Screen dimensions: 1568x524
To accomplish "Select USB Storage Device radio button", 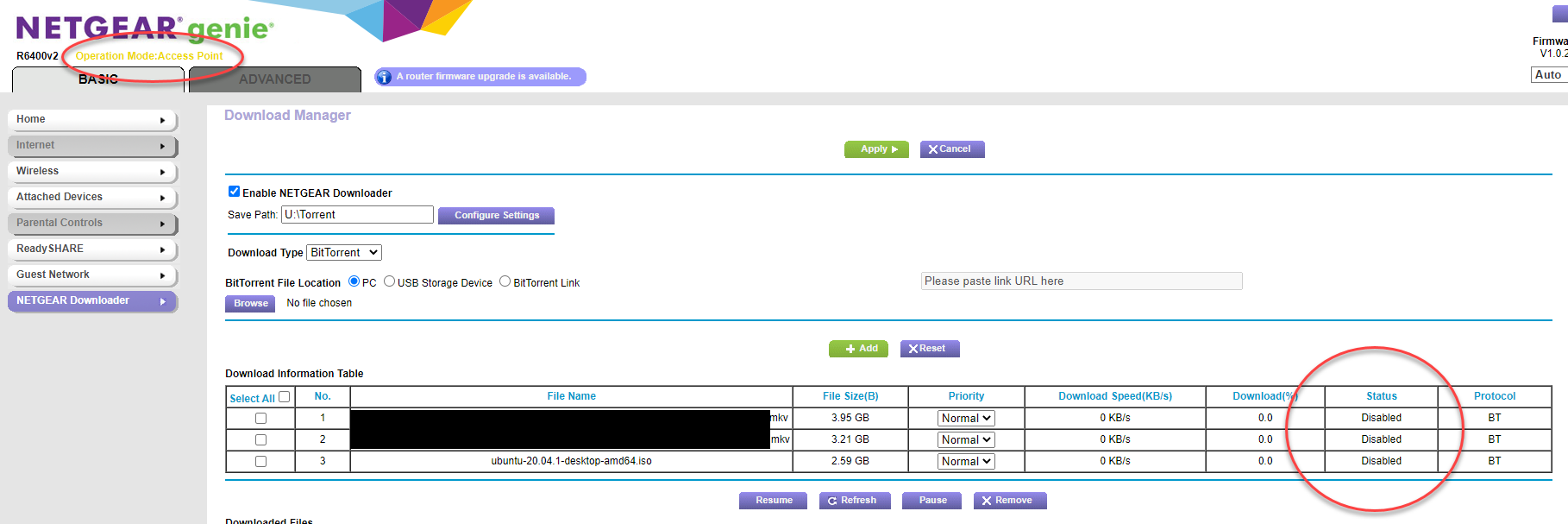I will pos(389,281).
